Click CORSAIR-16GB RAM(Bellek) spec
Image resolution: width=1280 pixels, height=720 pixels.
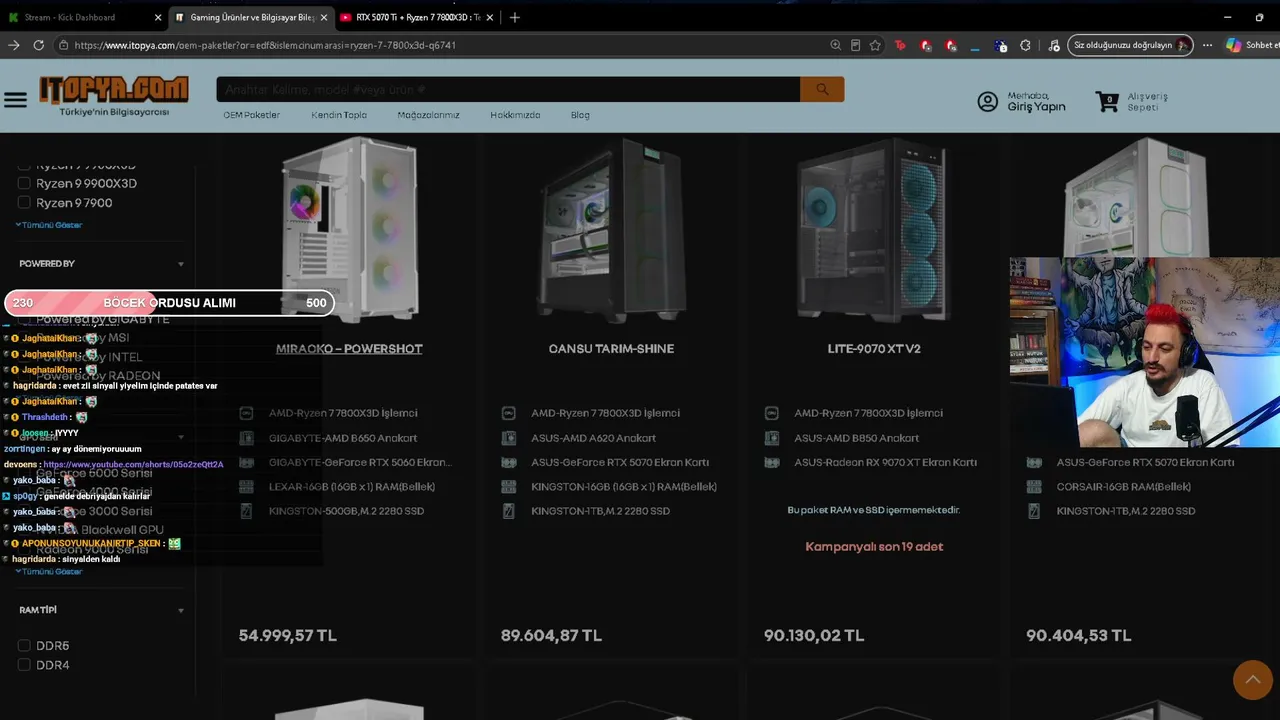click(x=1124, y=487)
